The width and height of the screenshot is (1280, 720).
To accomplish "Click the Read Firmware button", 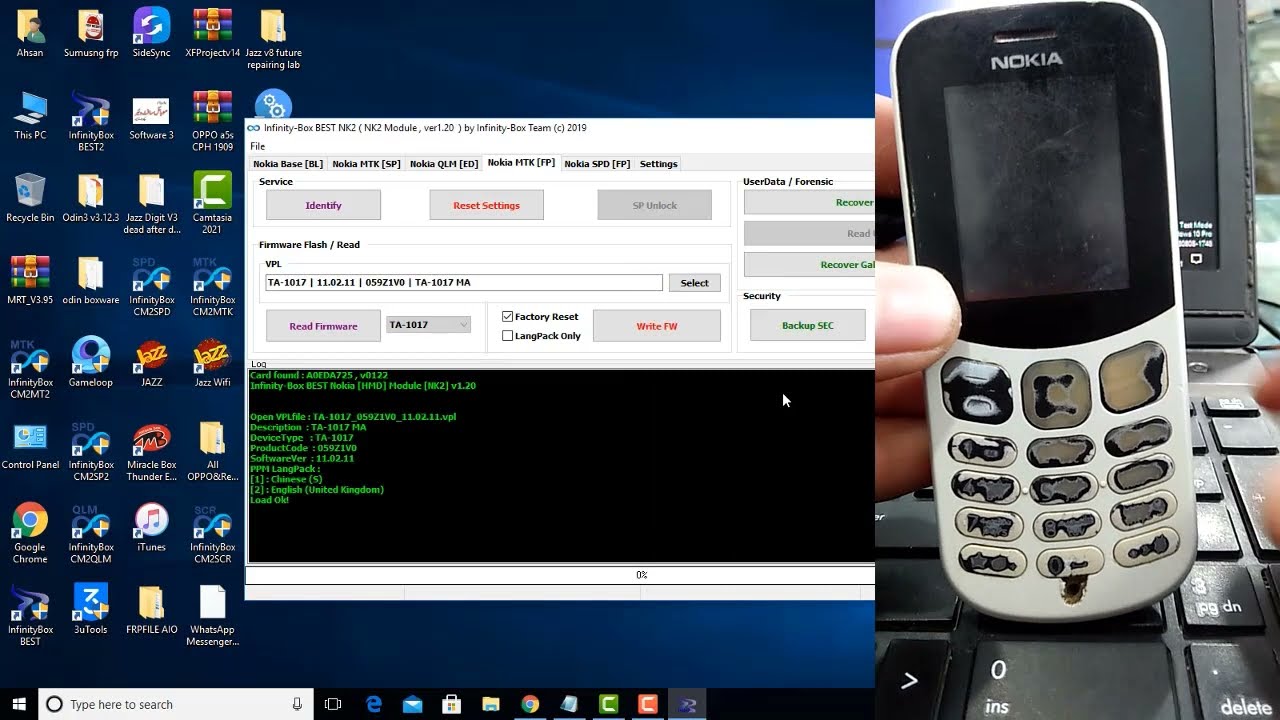I will tap(323, 326).
